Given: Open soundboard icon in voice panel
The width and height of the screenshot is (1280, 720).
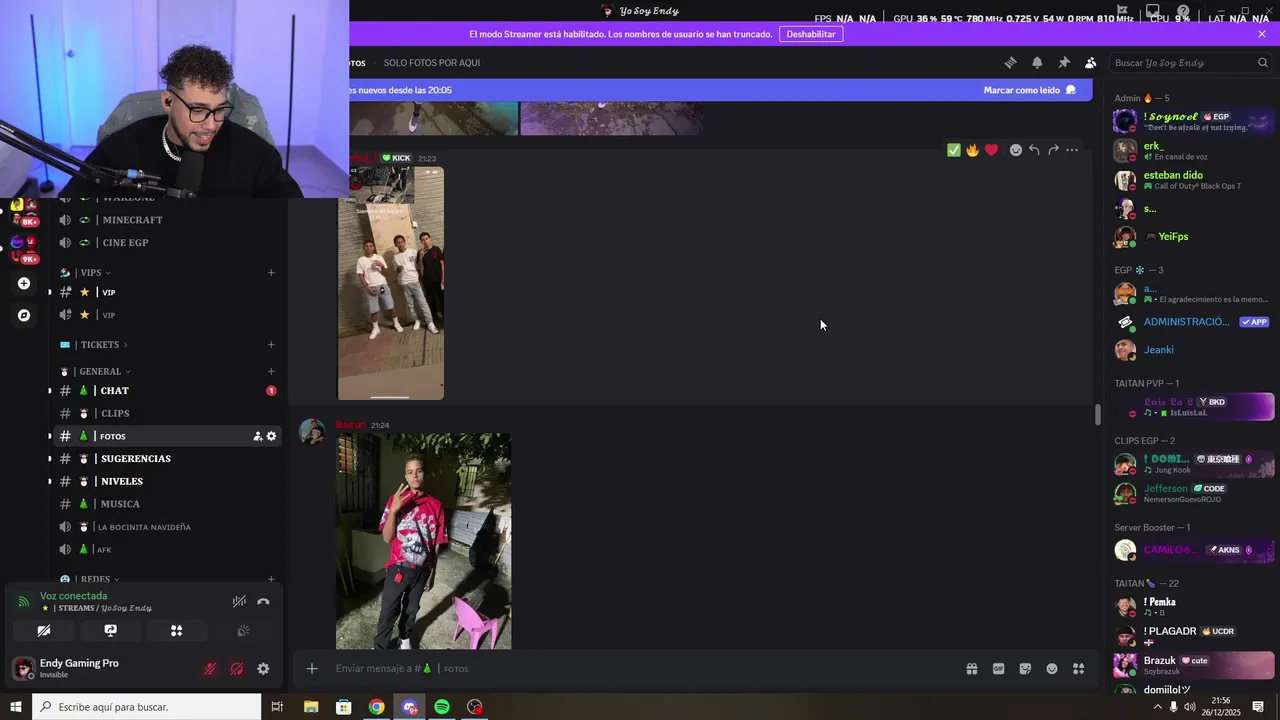Looking at the screenshot, I should coord(242,631).
